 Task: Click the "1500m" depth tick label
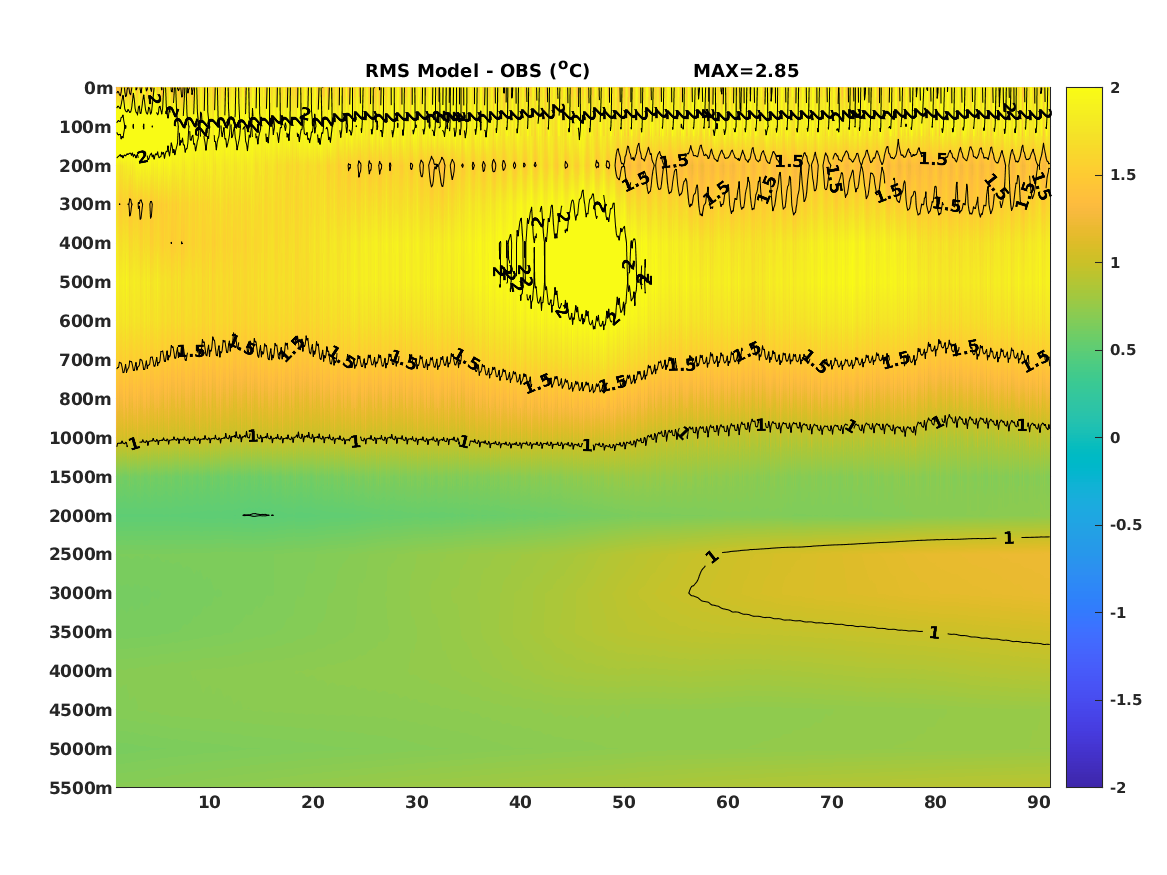pos(81,477)
